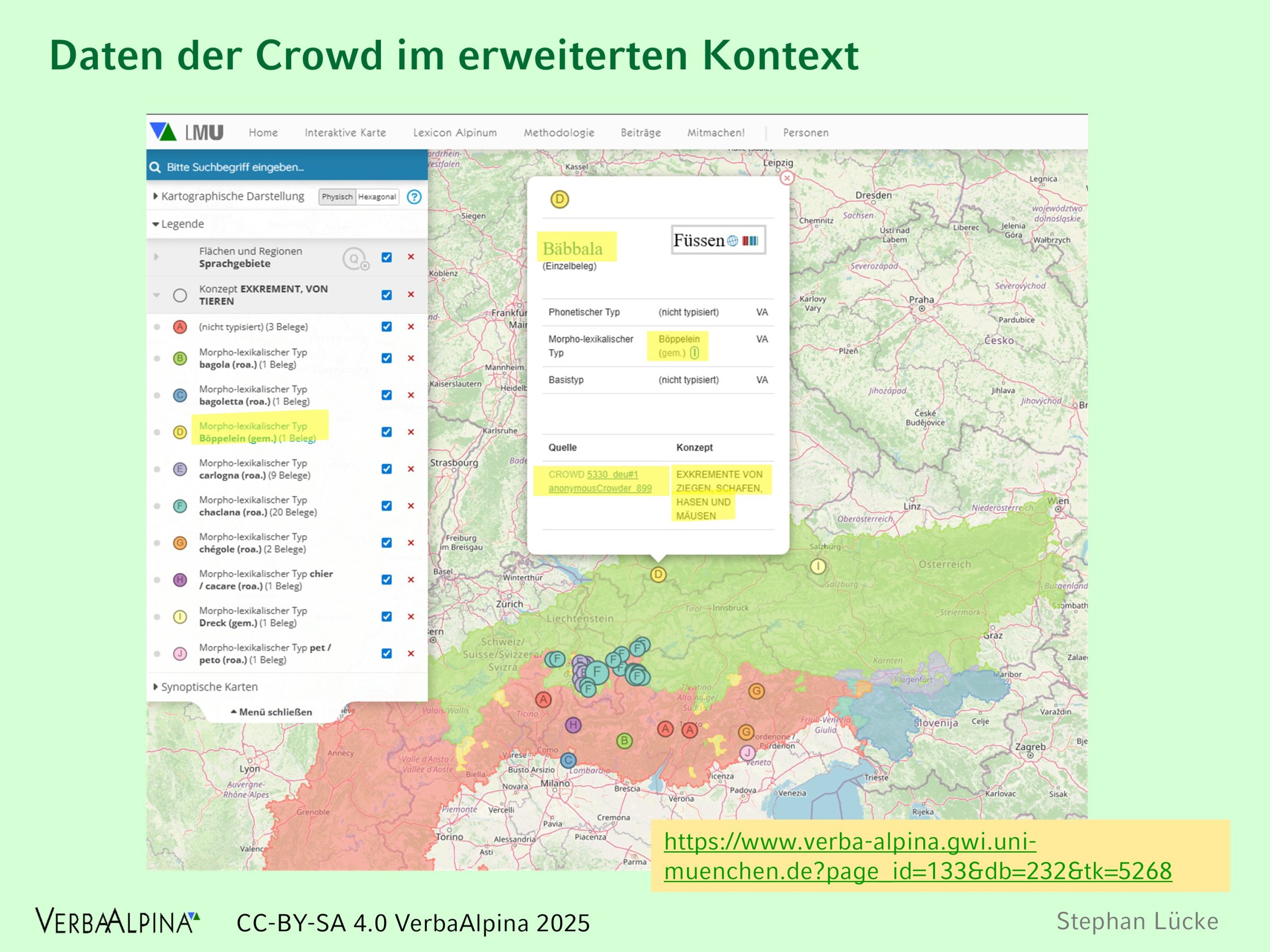Image resolution: width=1270 pixels, height=952 pixels.
Task: Click the search magnifier icon
Action: 155,167
